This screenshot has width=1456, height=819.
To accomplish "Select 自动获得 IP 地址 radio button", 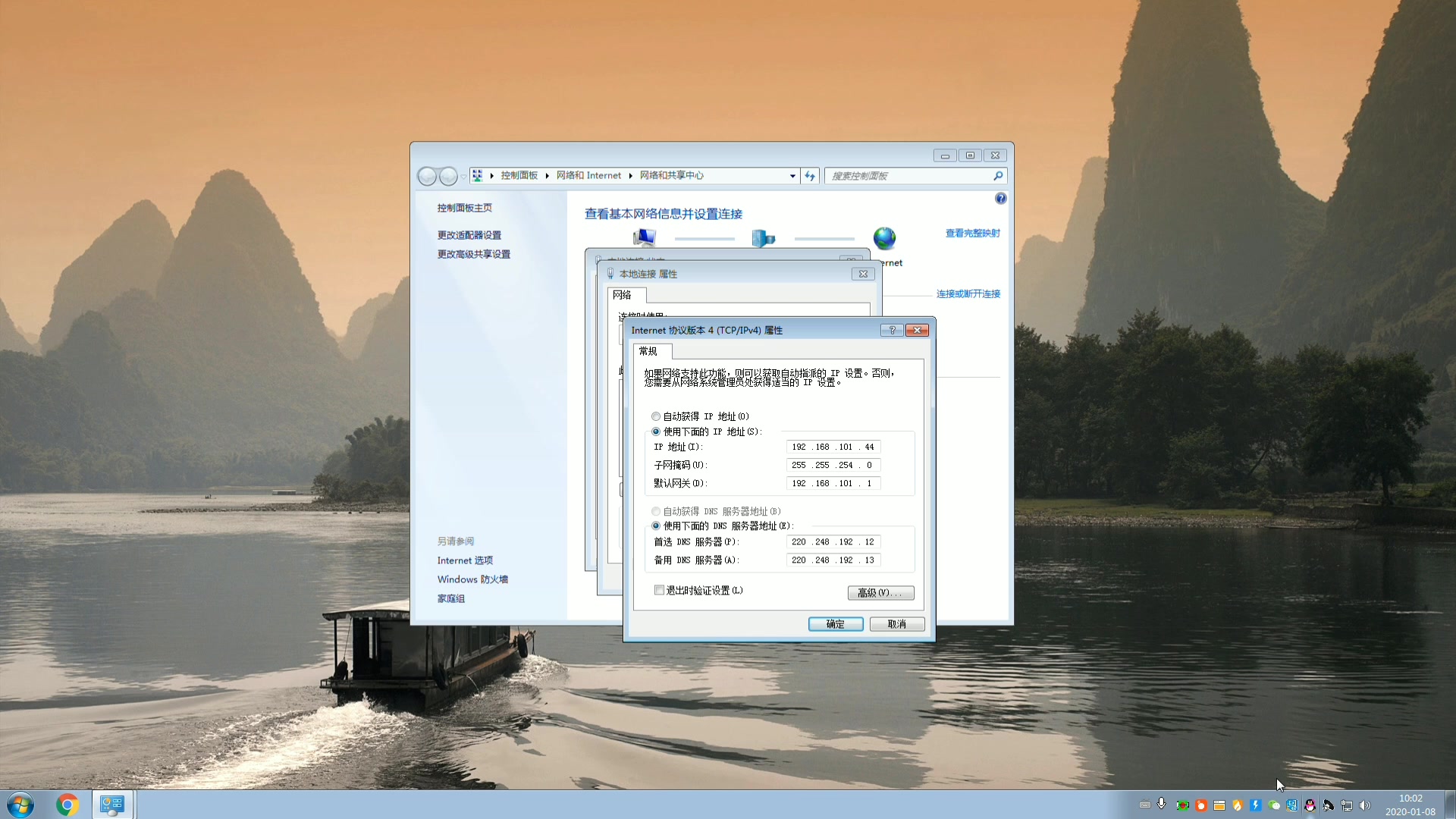I will coord(656,416).
